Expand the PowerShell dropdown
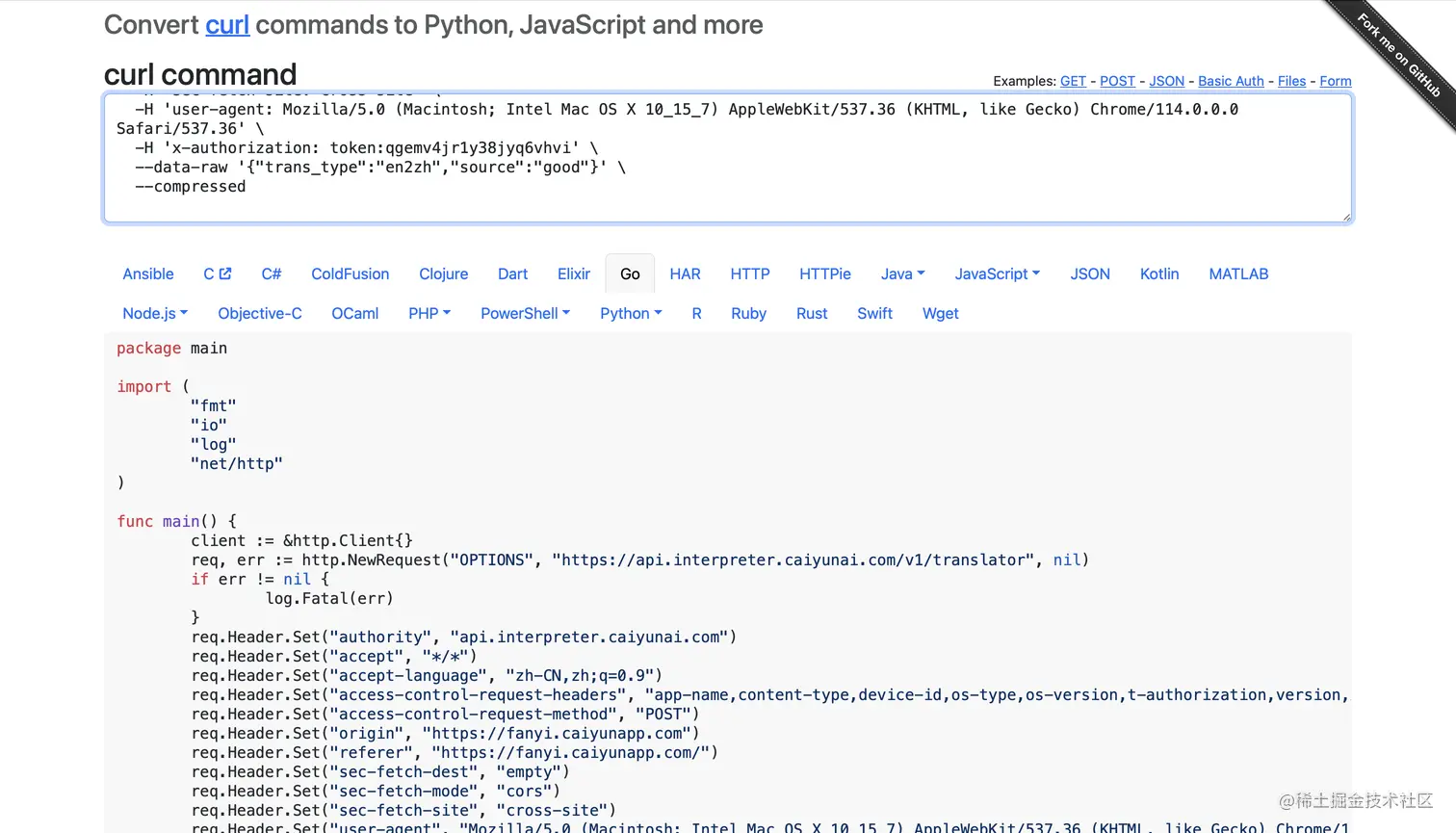The width and height of the screenshot is (1456, 833). point(526,313)
